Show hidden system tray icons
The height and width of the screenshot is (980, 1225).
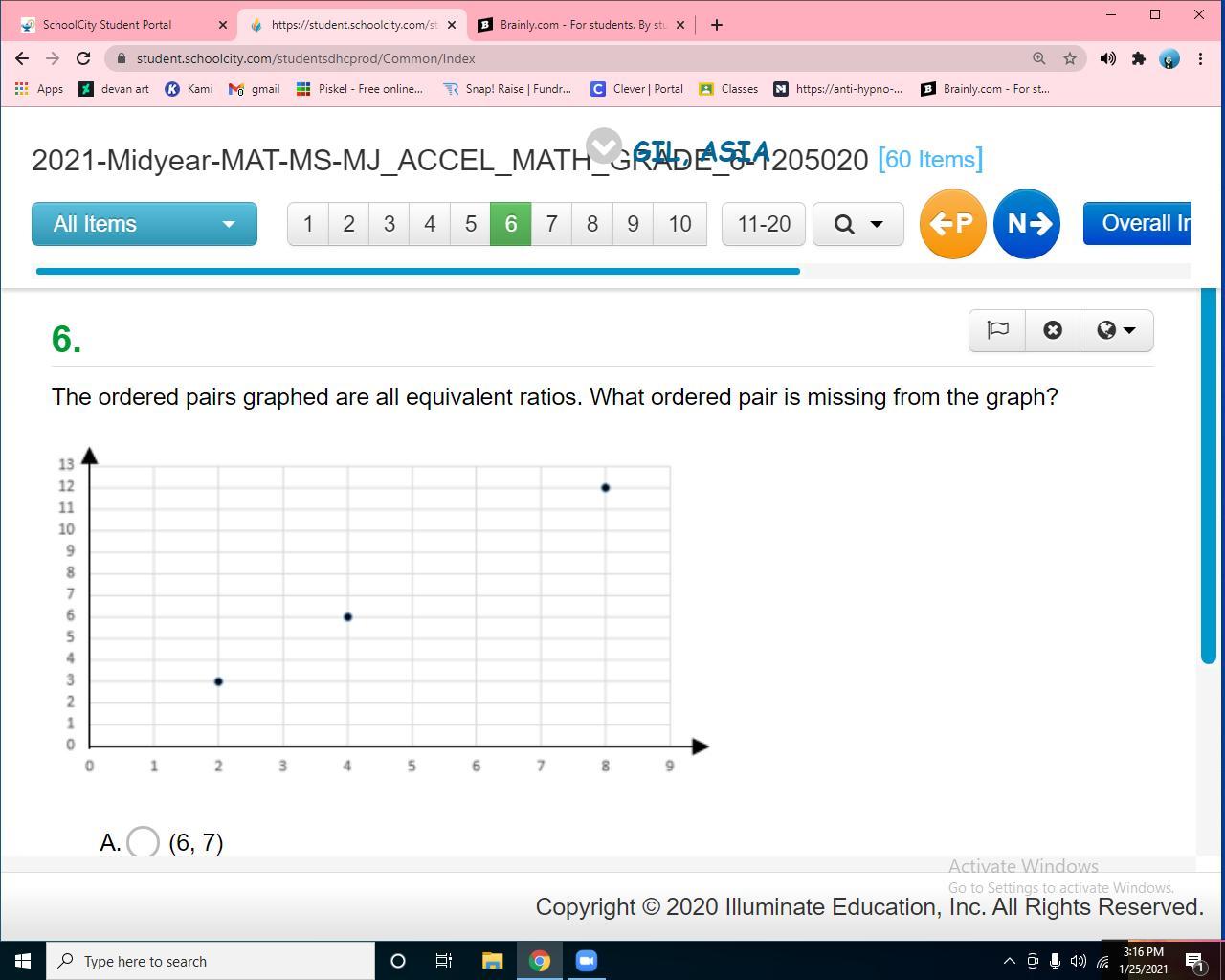point(1009,961)
